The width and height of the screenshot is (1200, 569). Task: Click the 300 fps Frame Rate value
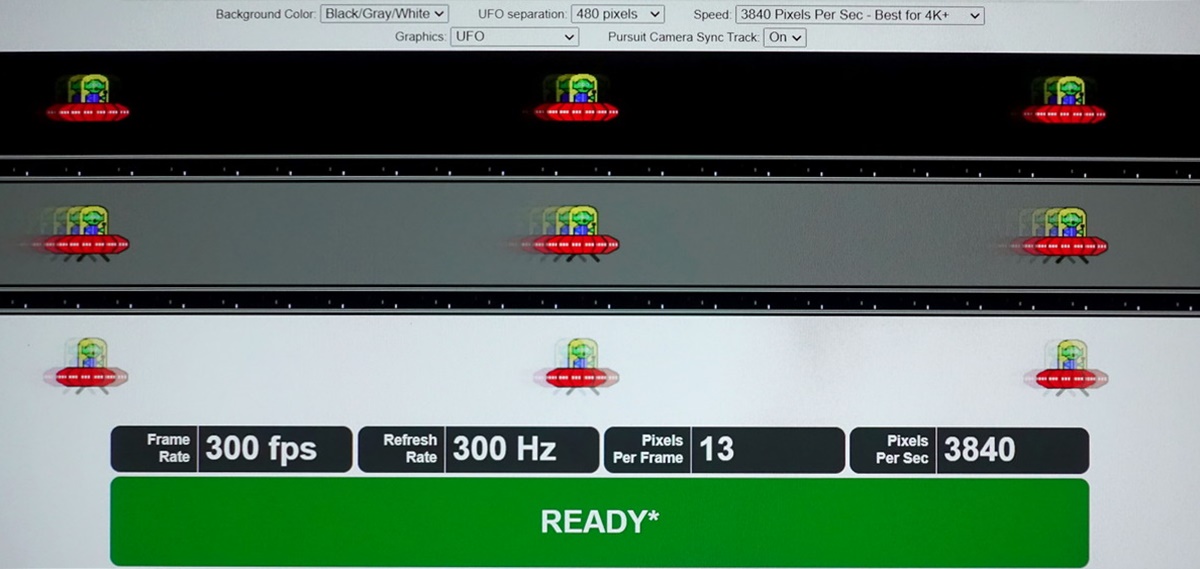261,450
